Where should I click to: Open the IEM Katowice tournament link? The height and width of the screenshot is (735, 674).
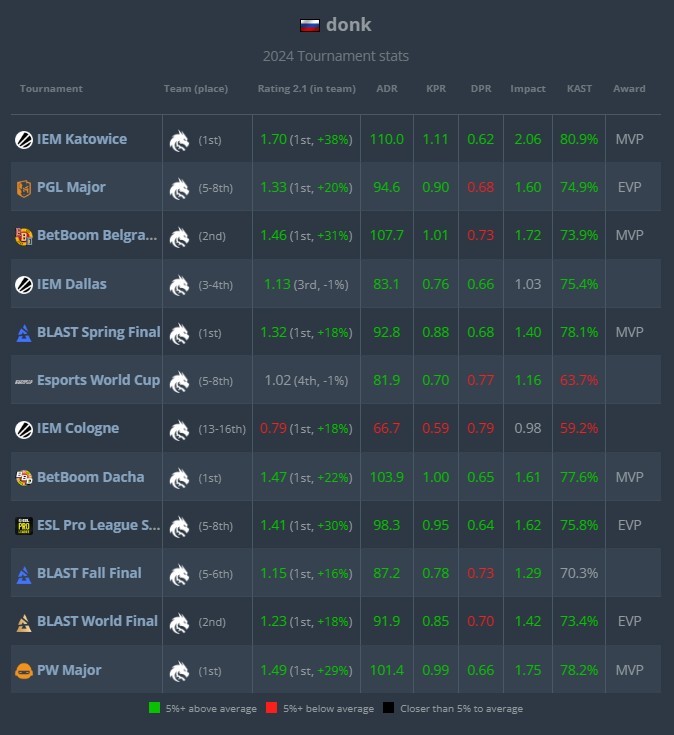click(x=82, y=139)
